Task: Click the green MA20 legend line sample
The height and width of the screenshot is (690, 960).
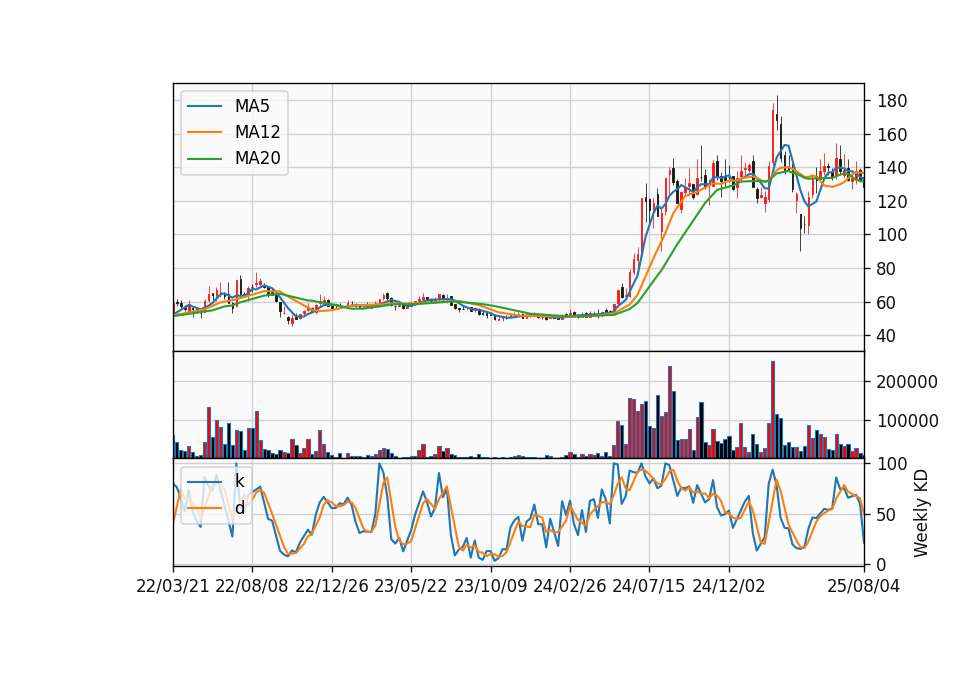Action: (x=204, y=159)
